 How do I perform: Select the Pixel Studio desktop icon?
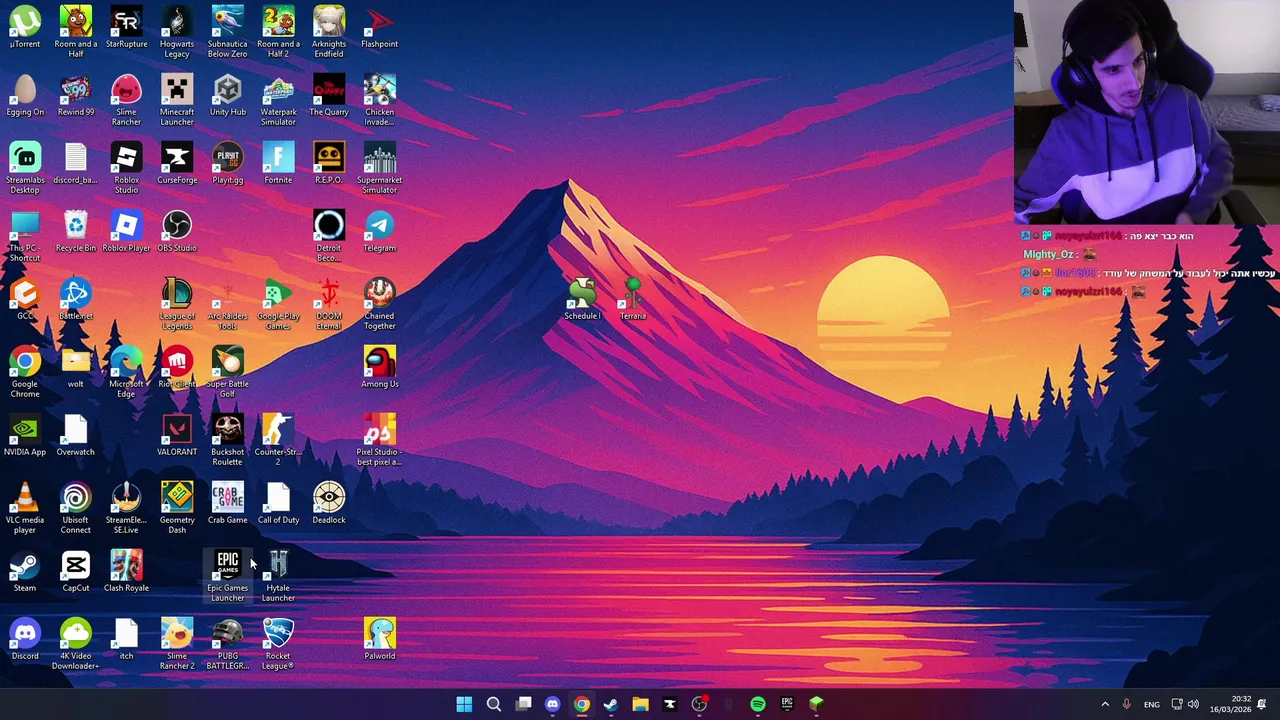379,440
